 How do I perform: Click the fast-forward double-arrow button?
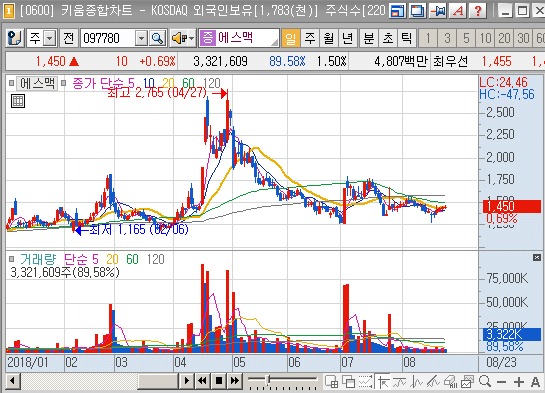coord(235,381)
